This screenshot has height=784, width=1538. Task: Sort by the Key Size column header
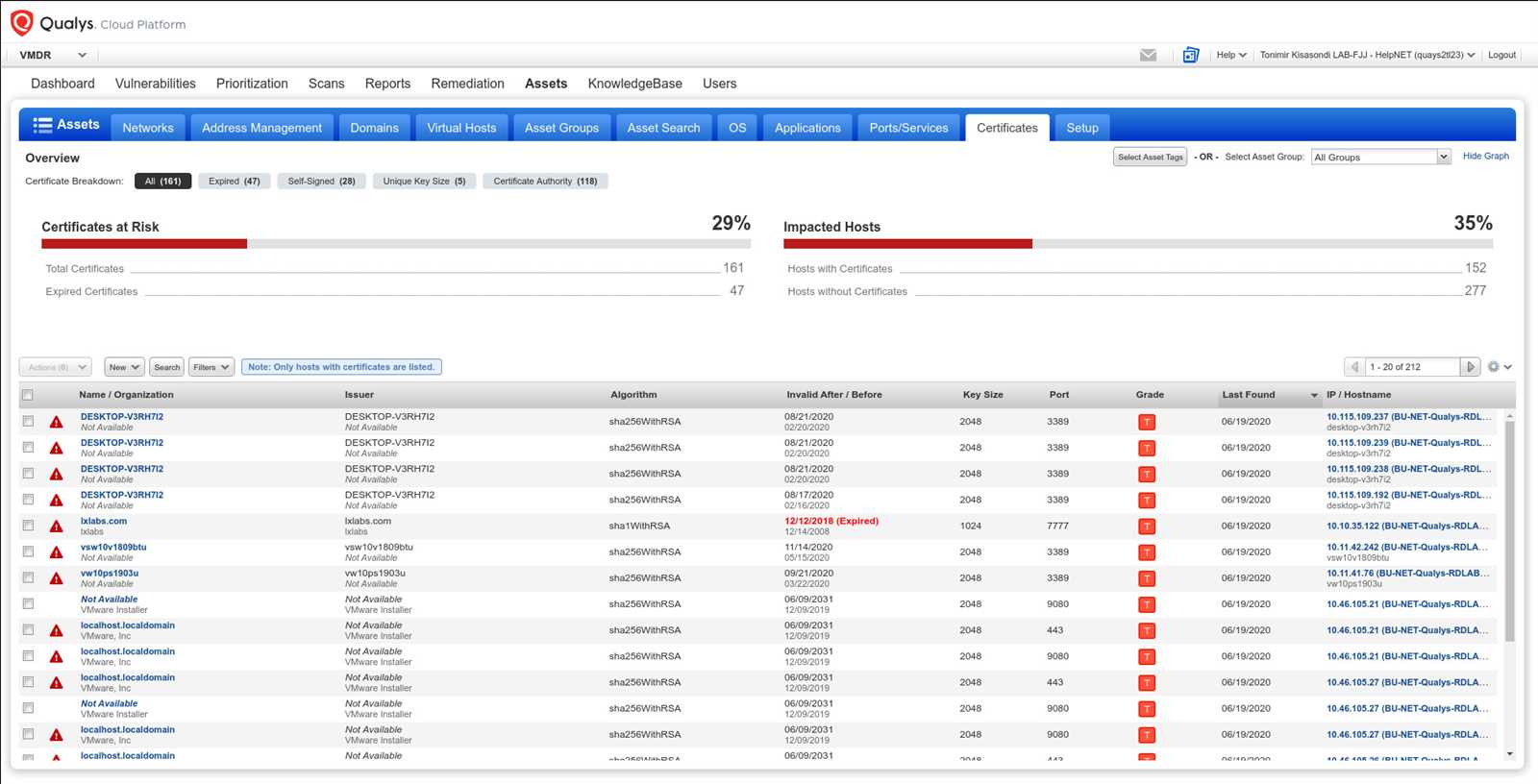(982, 395)
